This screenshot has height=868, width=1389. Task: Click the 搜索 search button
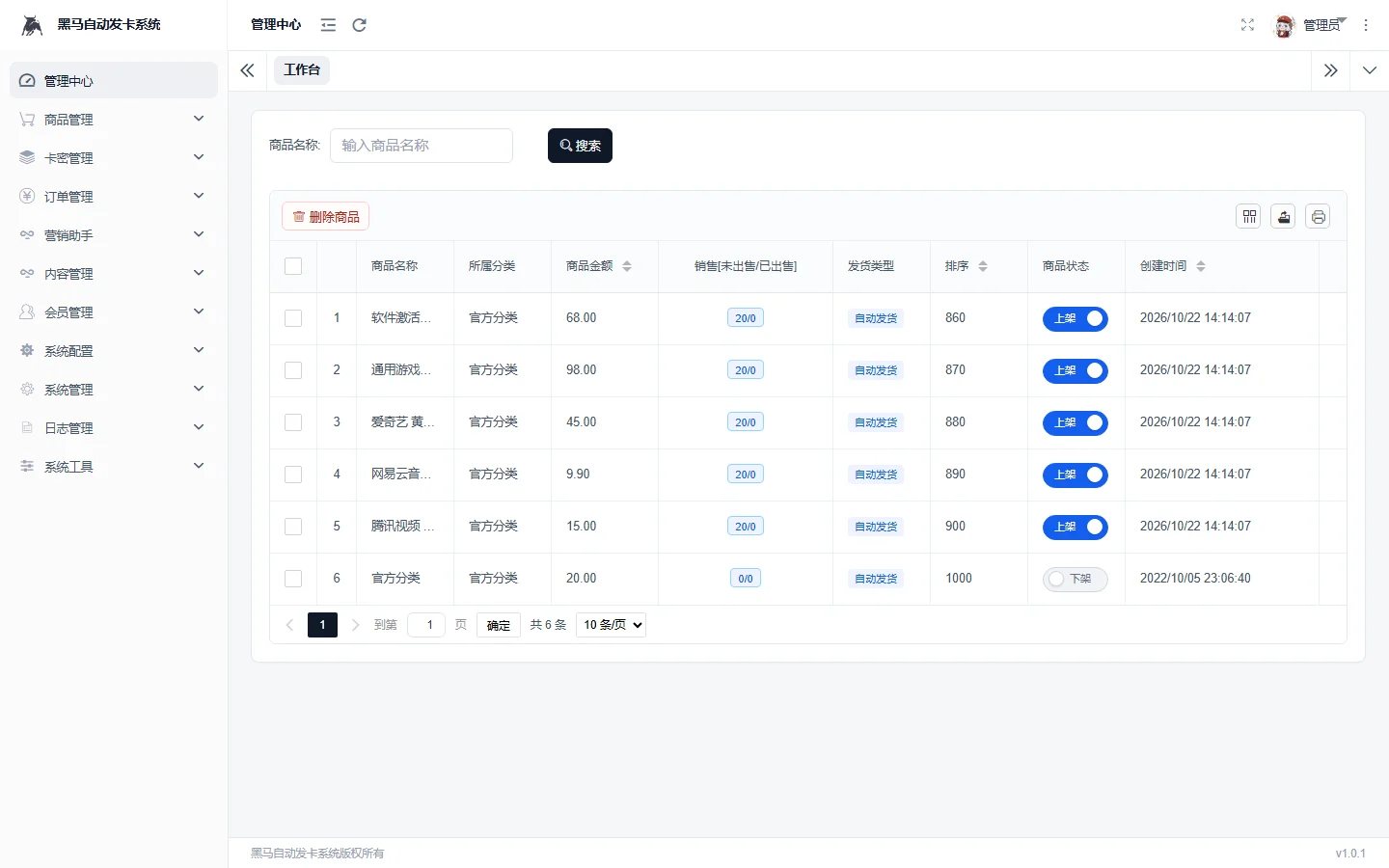coord(580,146)
